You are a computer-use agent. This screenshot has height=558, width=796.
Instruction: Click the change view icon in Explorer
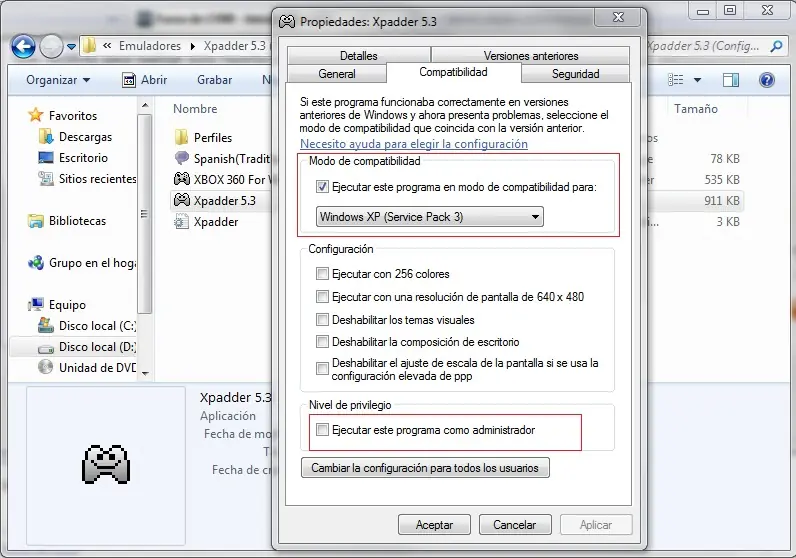(675, 80)
